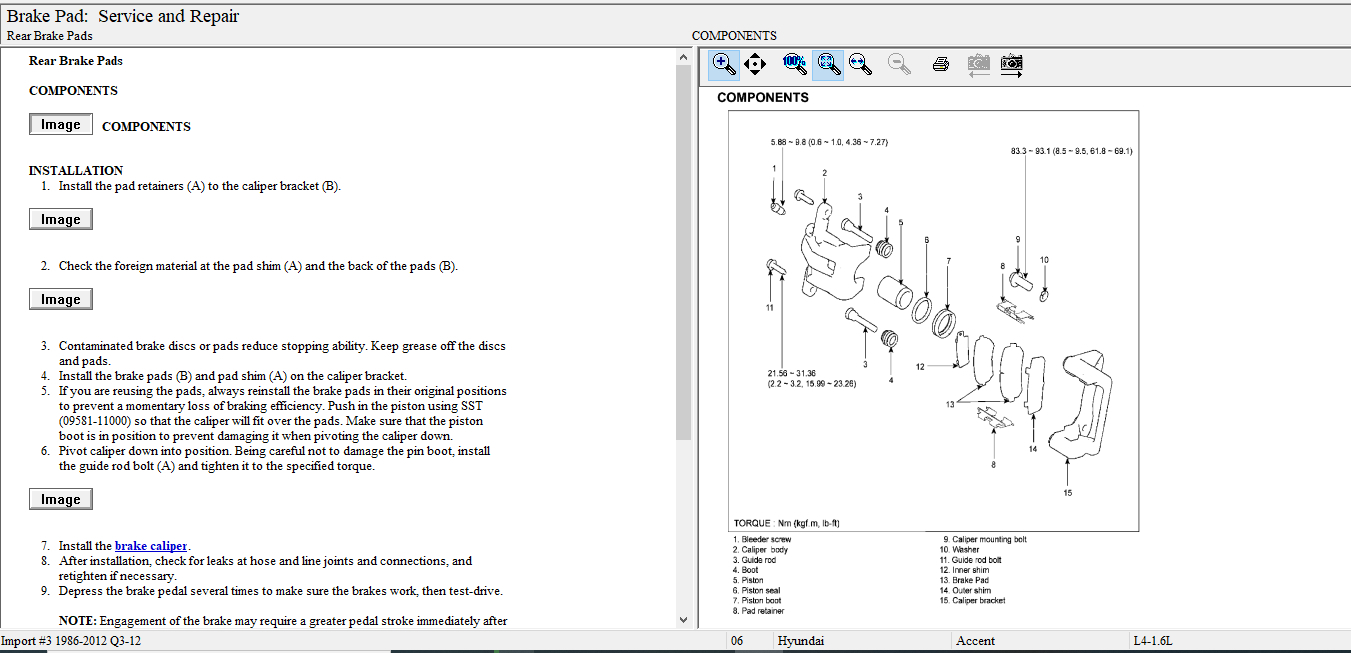
Task: Open the Image button beside COMPONENTS
Action: pyautogui.click(x=61, y=125)
